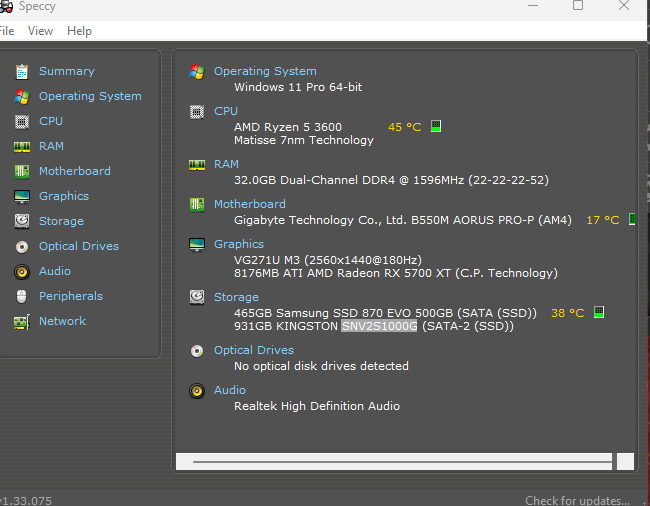Select Graphics in the sidebar
The image size is (650, 506).
point(64,196)
